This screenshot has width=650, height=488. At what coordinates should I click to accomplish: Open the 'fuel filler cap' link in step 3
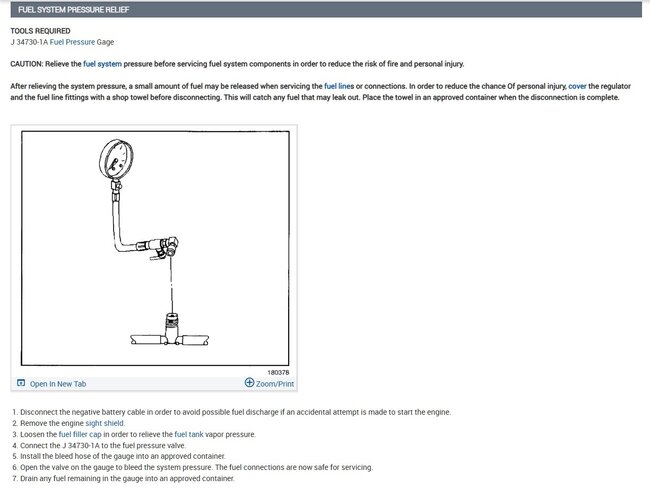(x=80, y=435)
